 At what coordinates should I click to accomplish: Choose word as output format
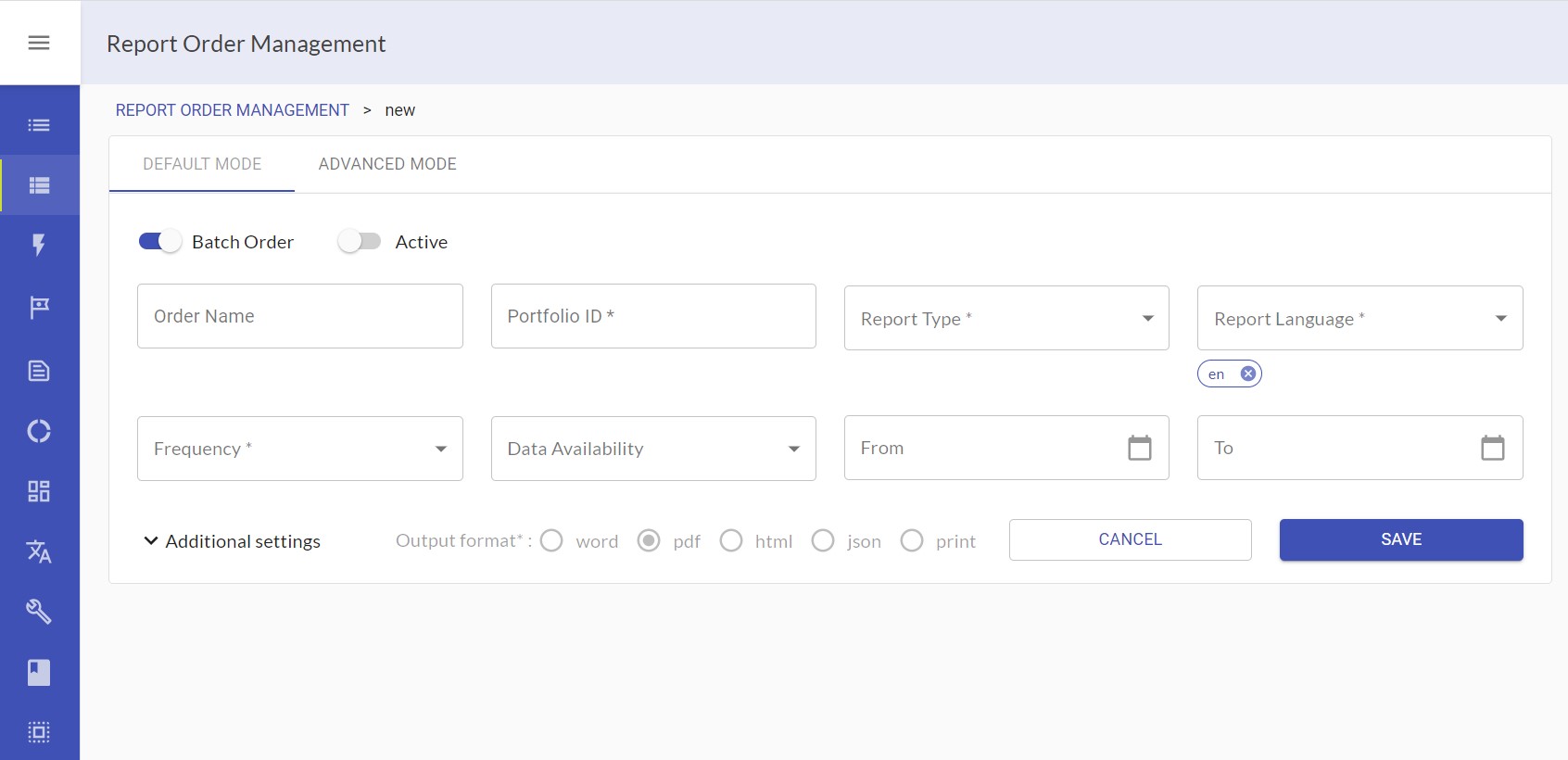coord(552,540)
